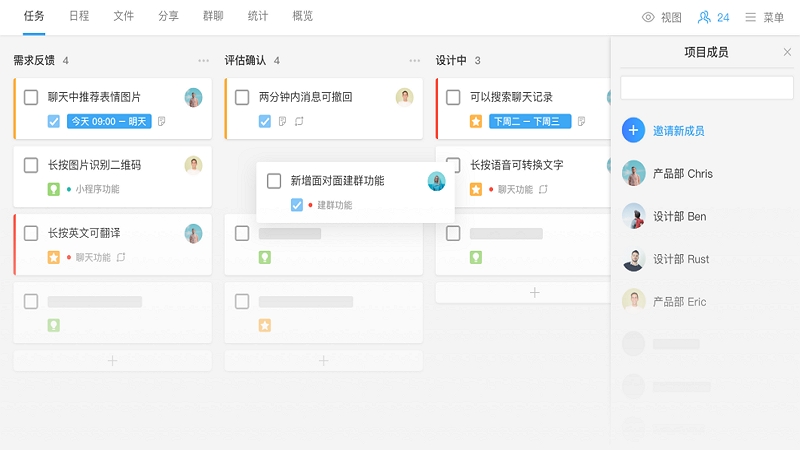Open the 文件 tab
800x450 pixels.
(123, 16)
